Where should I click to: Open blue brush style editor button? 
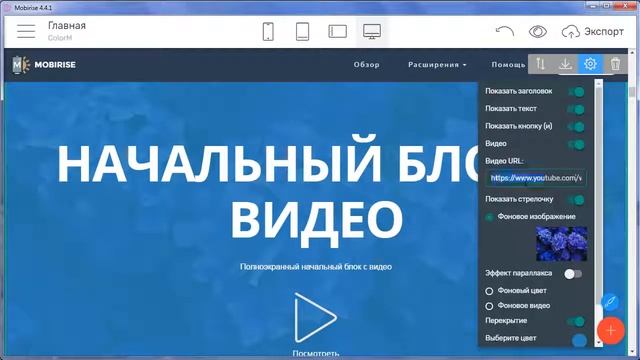click(610, 302)
